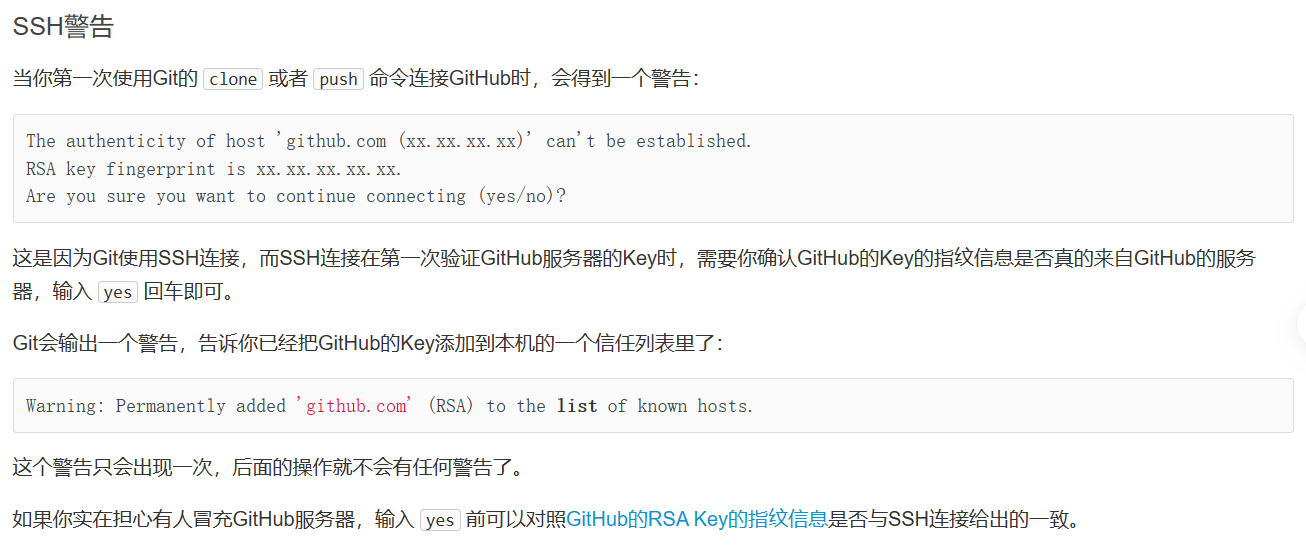Click 'known hosts' at the end of warning line
Image resolution: width=1306 pixels, height=552 pixels.
pos(695,406)
